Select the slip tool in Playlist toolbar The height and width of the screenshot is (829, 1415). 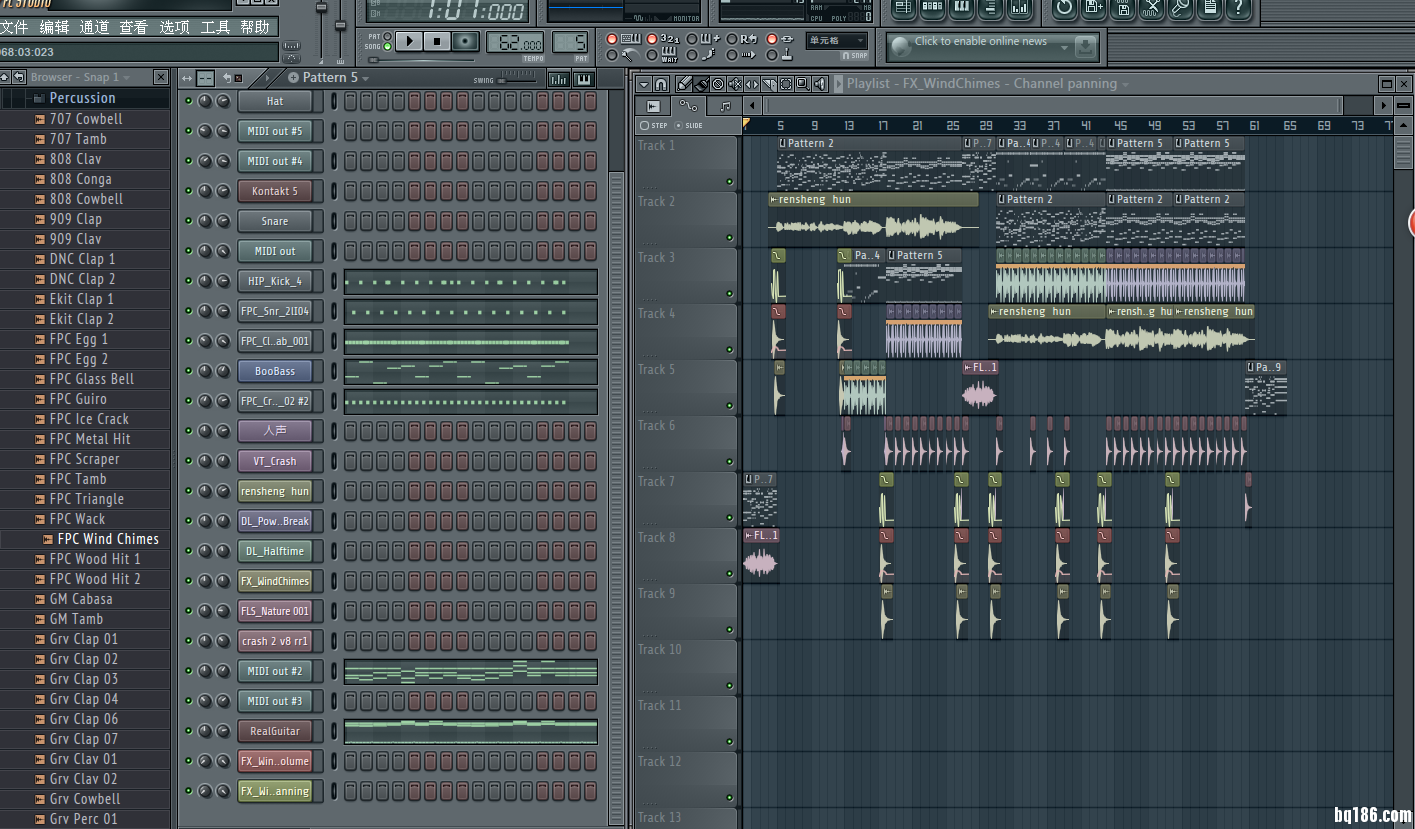(x=752, y=83)
